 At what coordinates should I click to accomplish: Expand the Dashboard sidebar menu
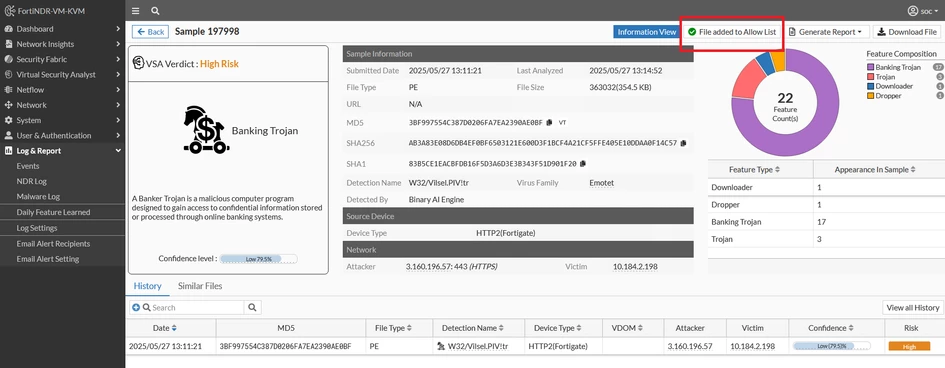(x=62, y=28)
